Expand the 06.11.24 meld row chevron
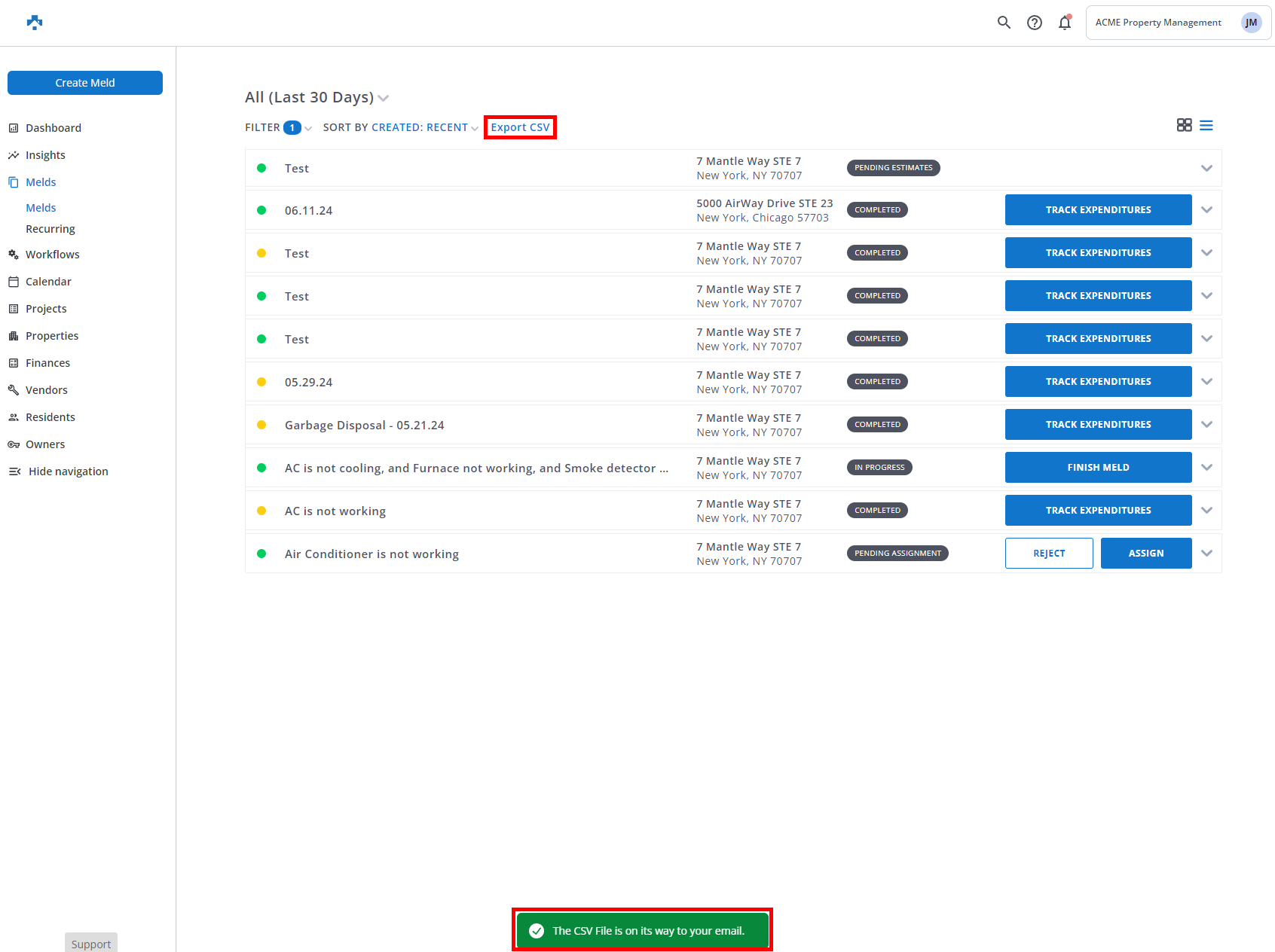This screenshot has width=1275, height=952. pyautogui.click(x=1206, y=210)
